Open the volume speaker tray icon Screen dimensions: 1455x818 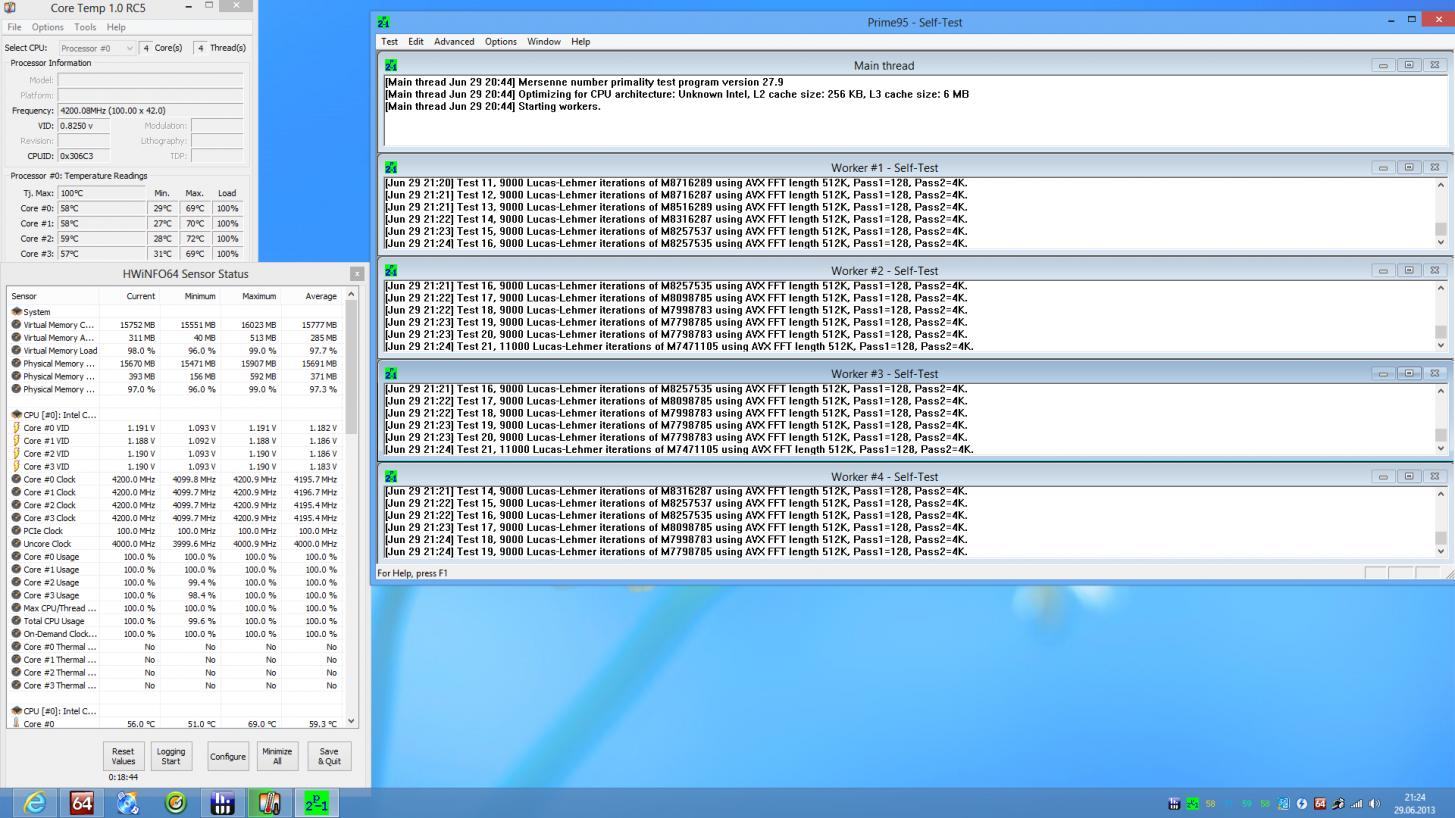[1375, 804]
